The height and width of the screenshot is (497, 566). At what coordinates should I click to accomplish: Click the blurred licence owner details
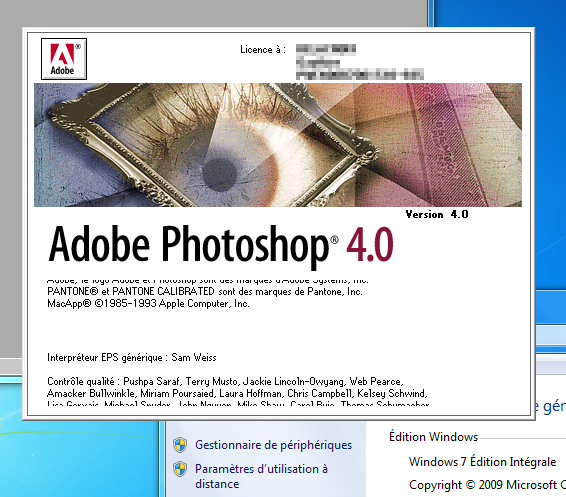(x=360, y=62)
